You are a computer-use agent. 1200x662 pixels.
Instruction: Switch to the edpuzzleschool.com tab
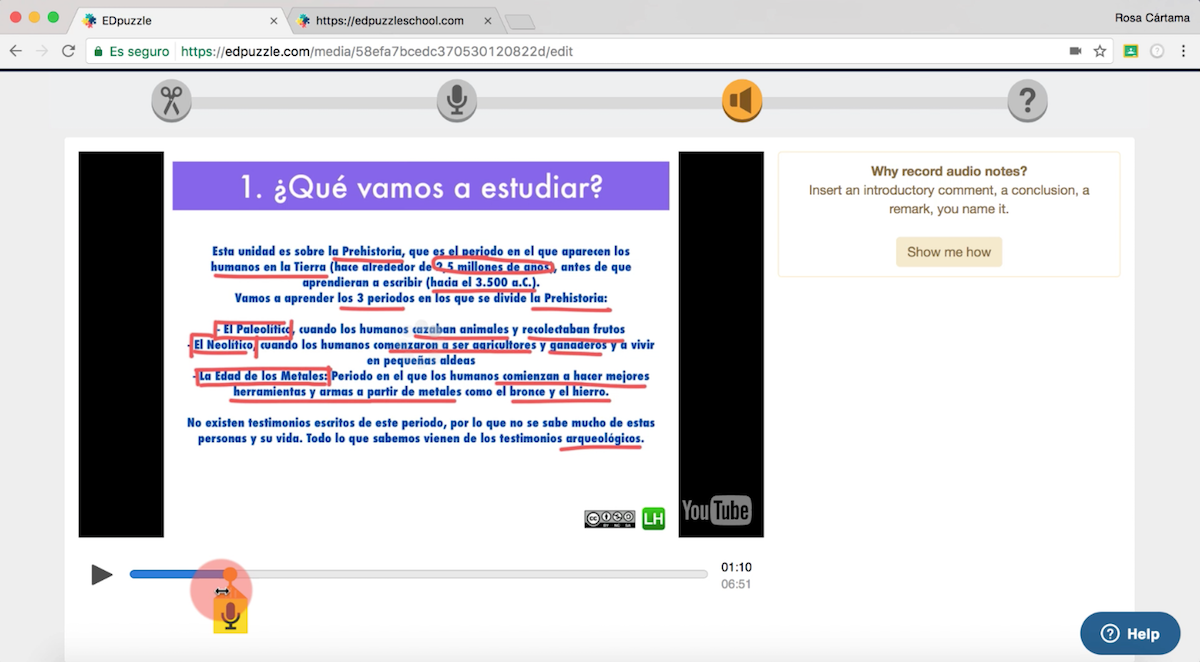tap(390, 20)
